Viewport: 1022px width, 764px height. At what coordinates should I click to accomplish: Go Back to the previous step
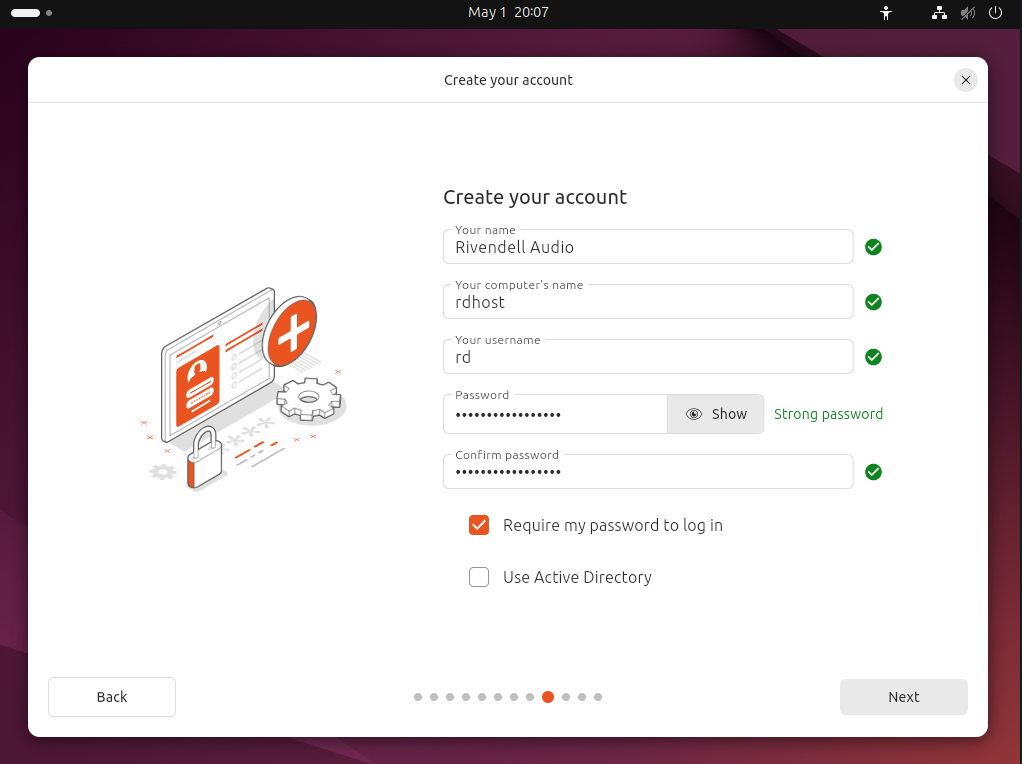[x=112, y=697]
